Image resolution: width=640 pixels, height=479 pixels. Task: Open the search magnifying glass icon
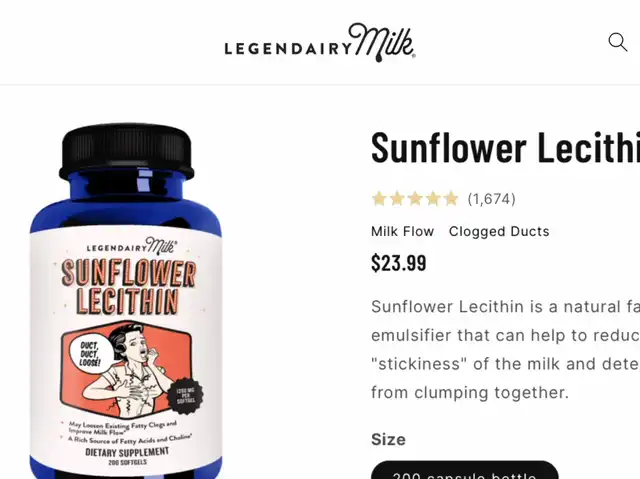point(618,42)
